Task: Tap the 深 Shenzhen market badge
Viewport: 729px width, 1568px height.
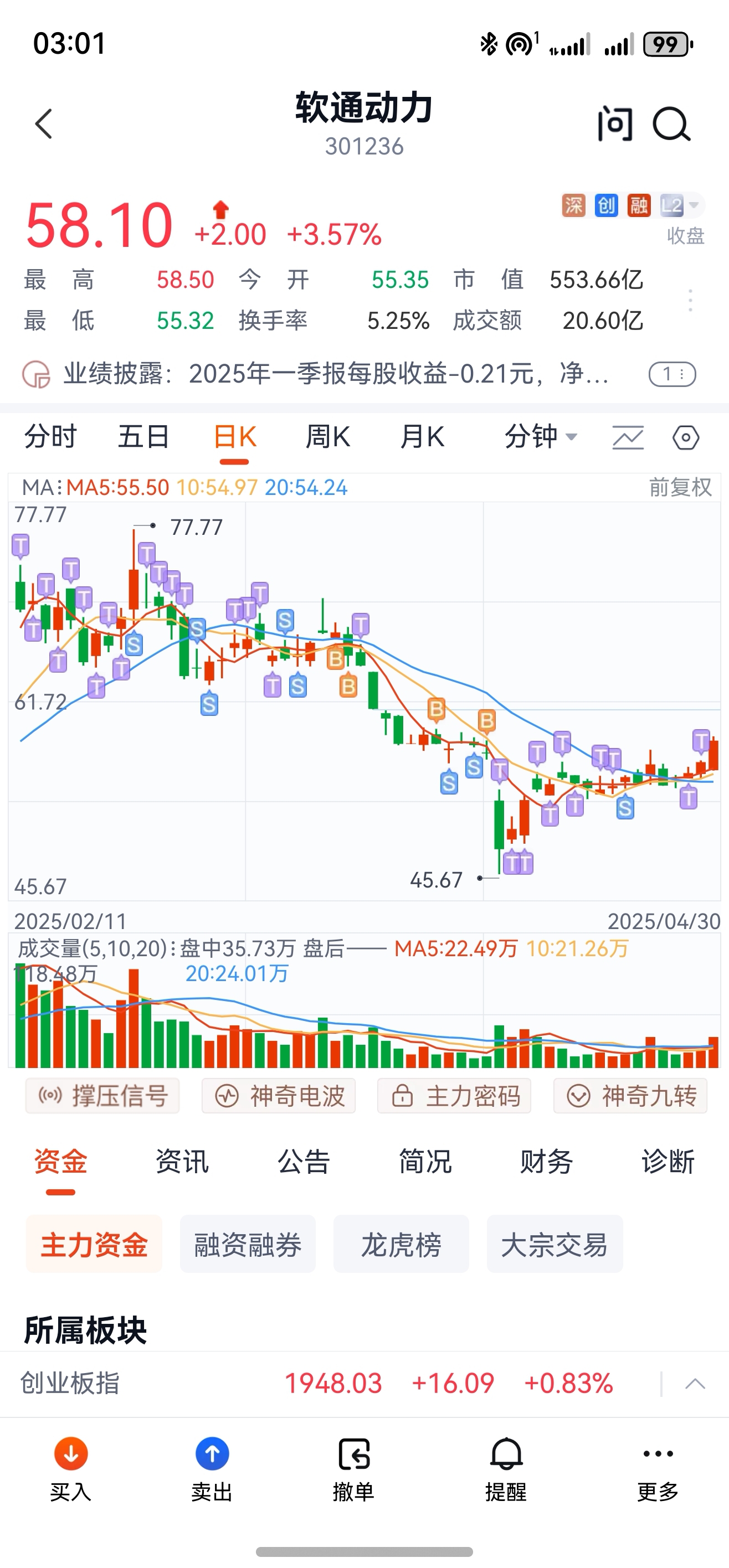Action: coord(573,206)
